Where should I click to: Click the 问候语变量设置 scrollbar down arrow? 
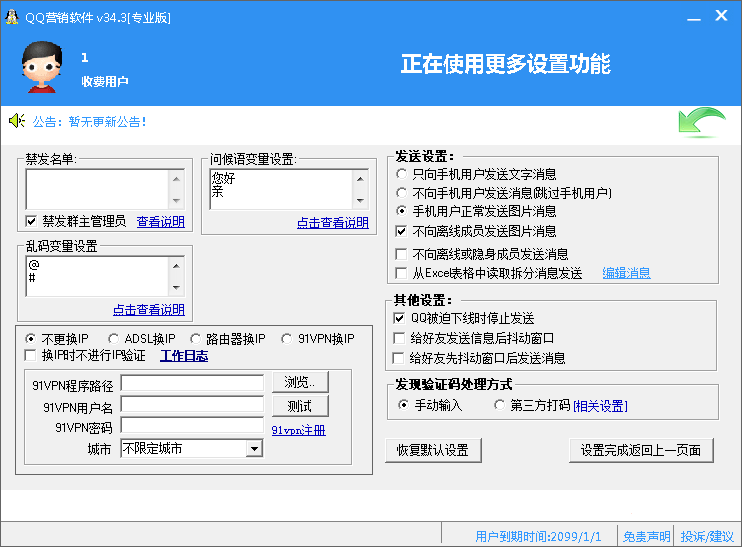(x=360, y=201)
